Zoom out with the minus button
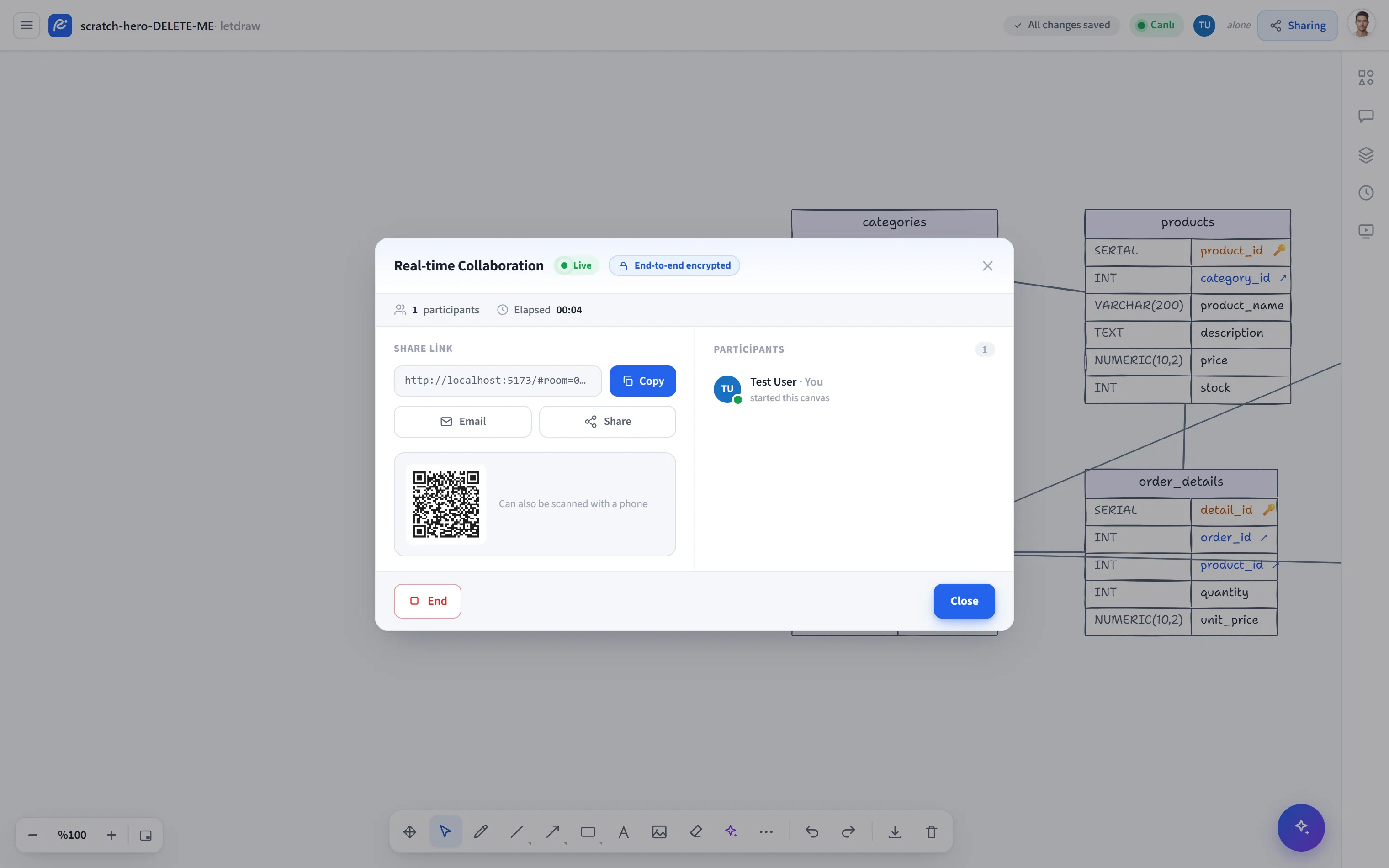 tap(33, 835)
